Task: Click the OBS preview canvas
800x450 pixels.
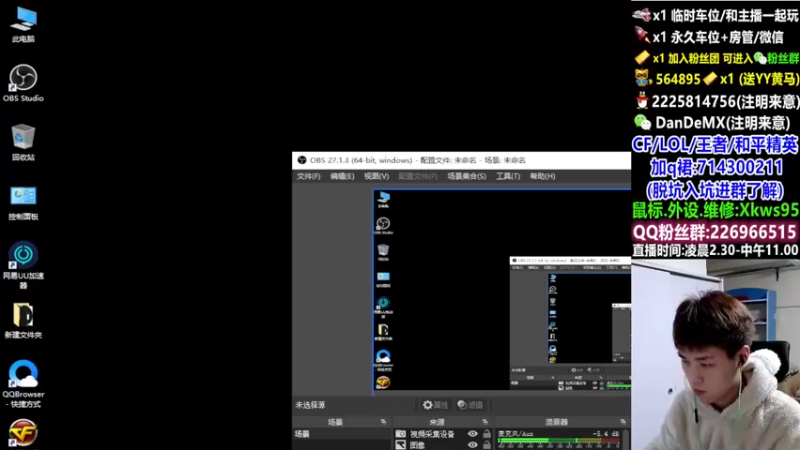Action: coord(502,291)
